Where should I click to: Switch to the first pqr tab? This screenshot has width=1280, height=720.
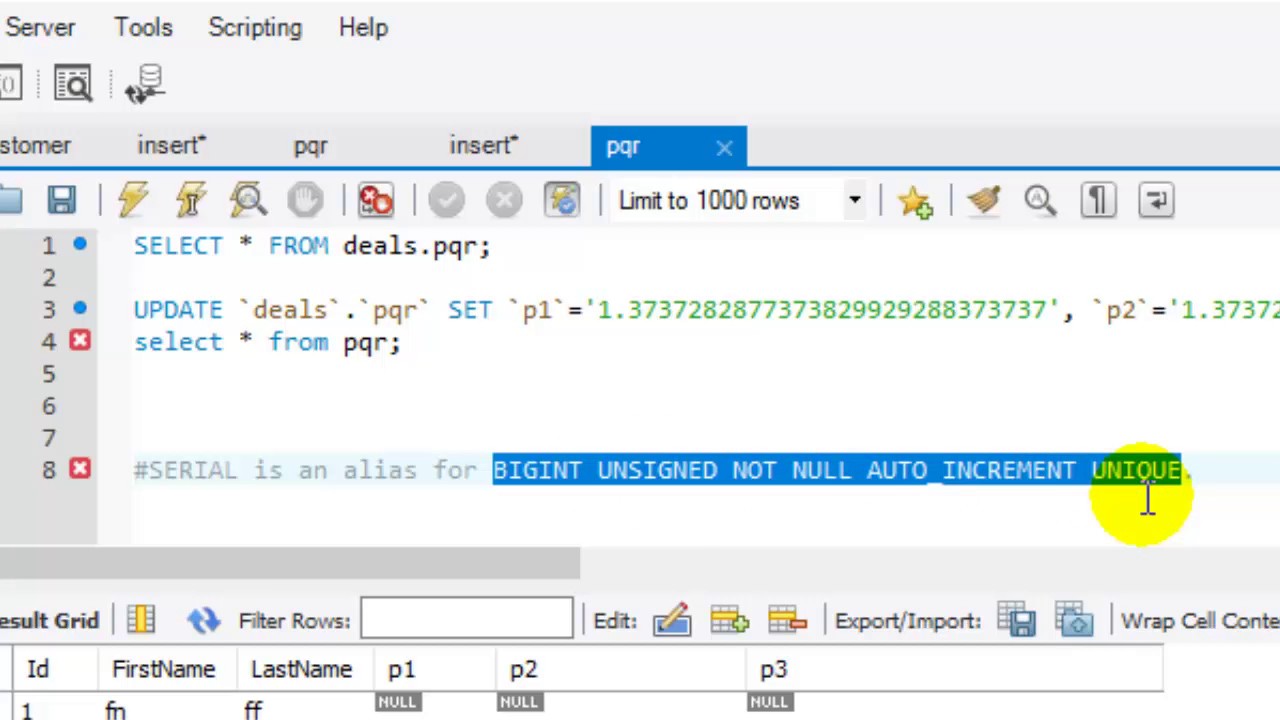pyautogui.click(x=311, y=146)
